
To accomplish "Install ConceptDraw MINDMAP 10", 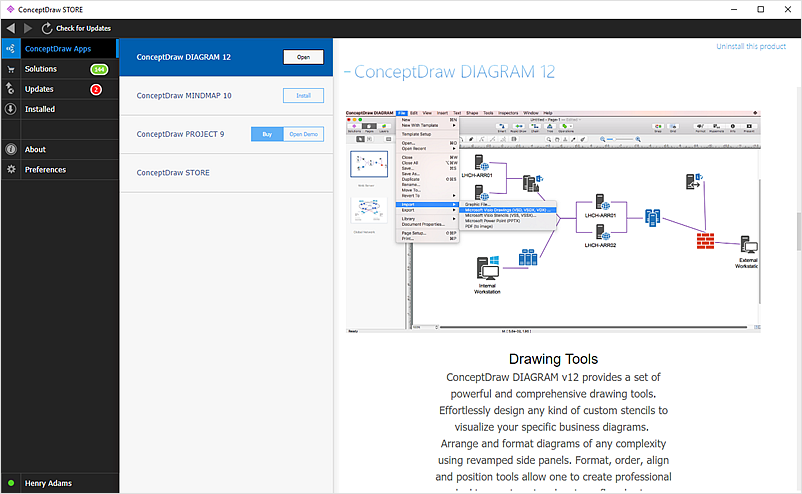I will point(303,96).
